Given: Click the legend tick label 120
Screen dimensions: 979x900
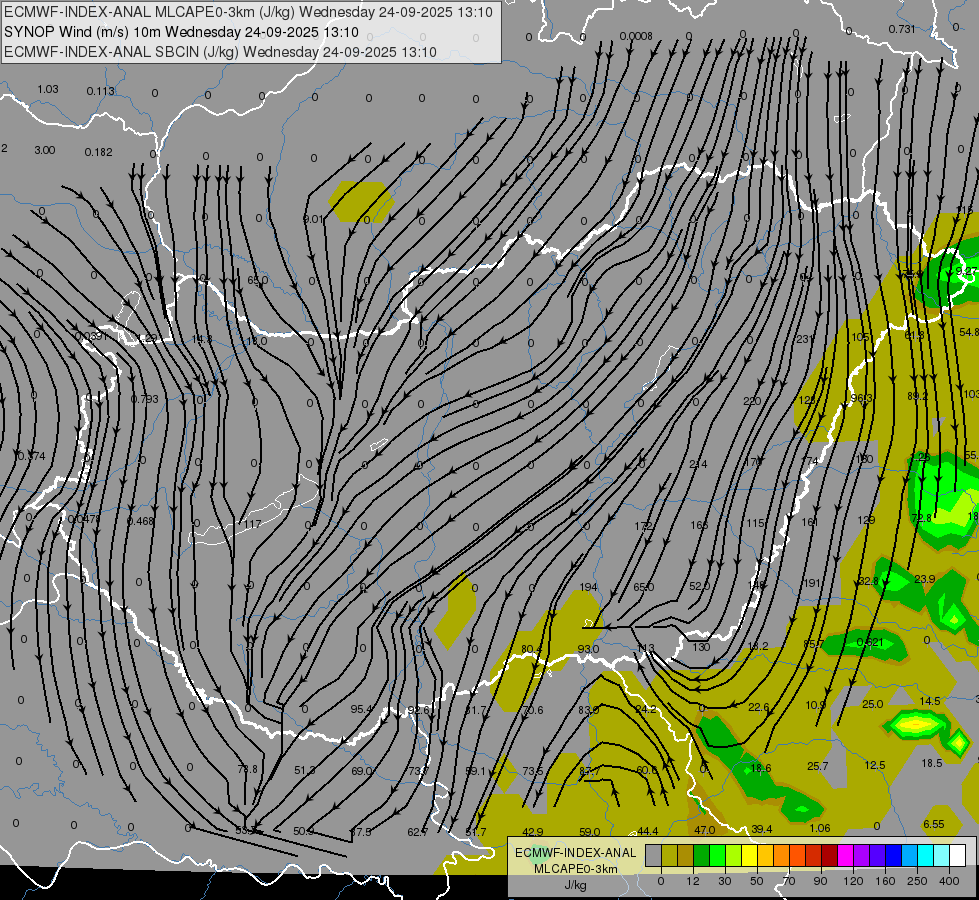Looking at the screenshot, I should (x=853, y=881).
